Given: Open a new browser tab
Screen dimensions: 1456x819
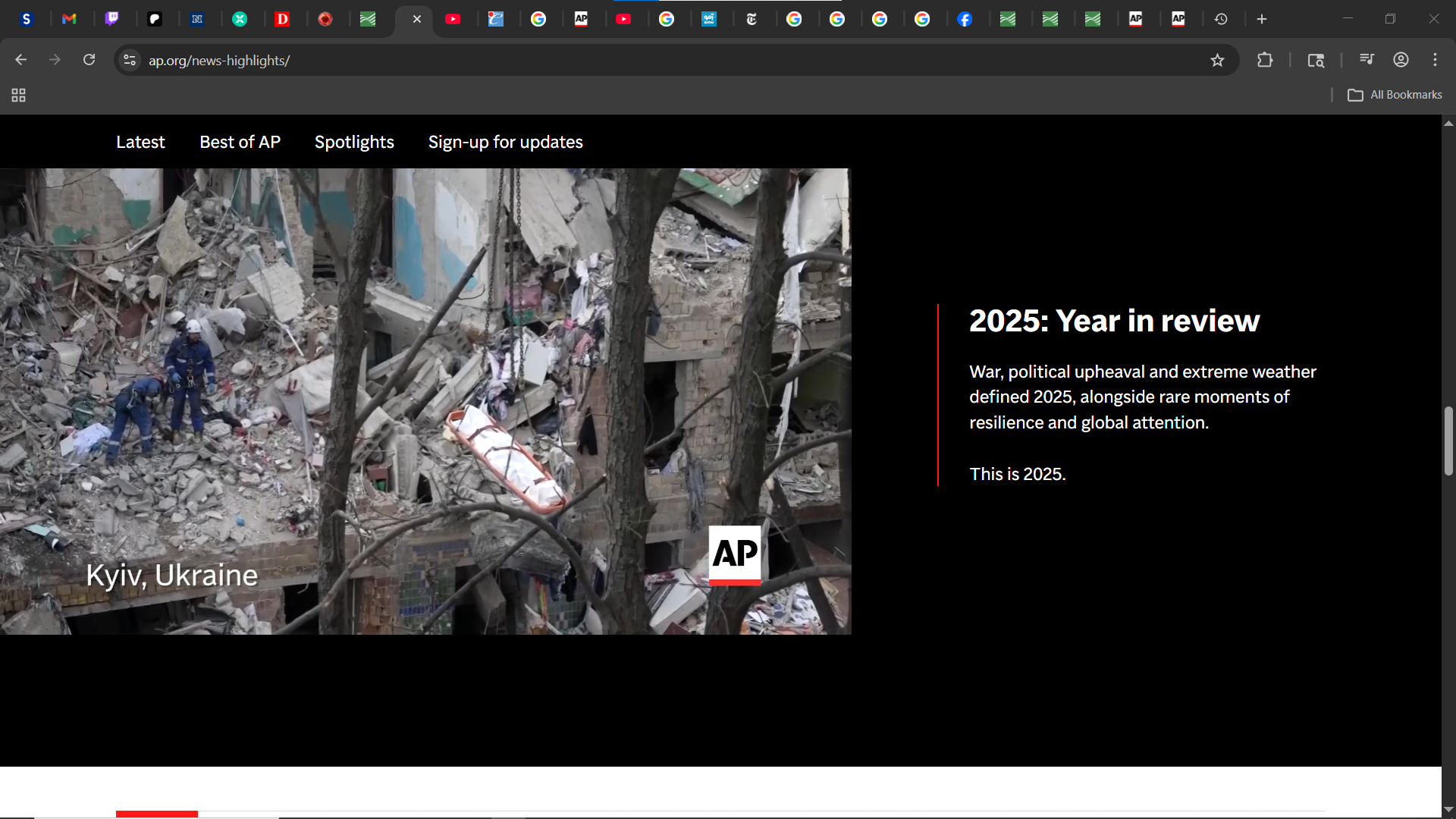Looking at the screenshot, I should (1262, 19).
